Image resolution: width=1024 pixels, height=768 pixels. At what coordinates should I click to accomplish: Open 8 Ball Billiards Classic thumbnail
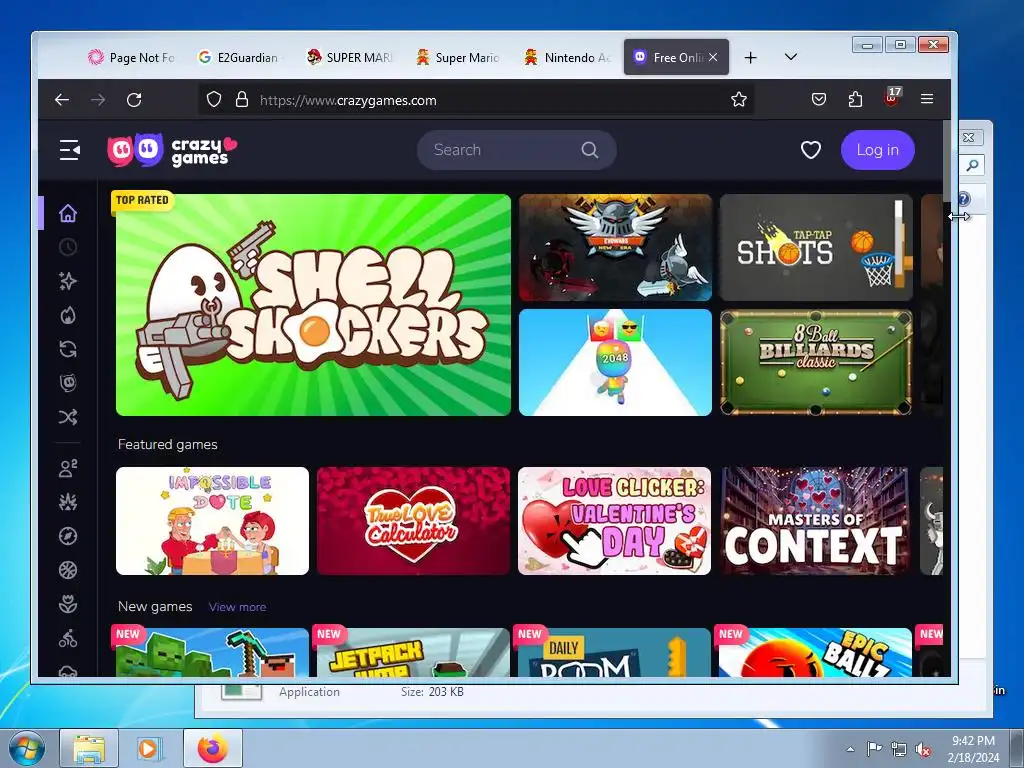(816, 362)
